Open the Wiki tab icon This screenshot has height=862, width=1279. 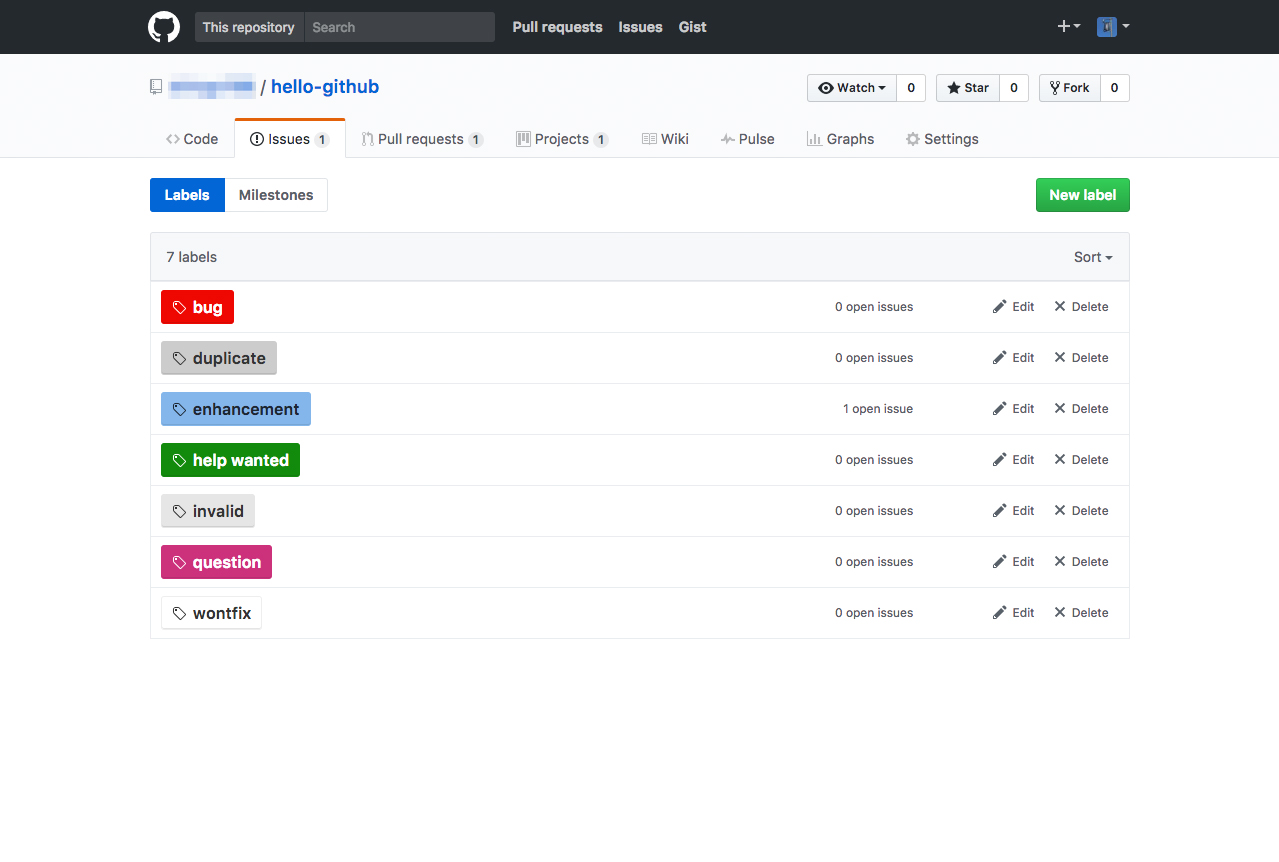click(x=647, y=139)
